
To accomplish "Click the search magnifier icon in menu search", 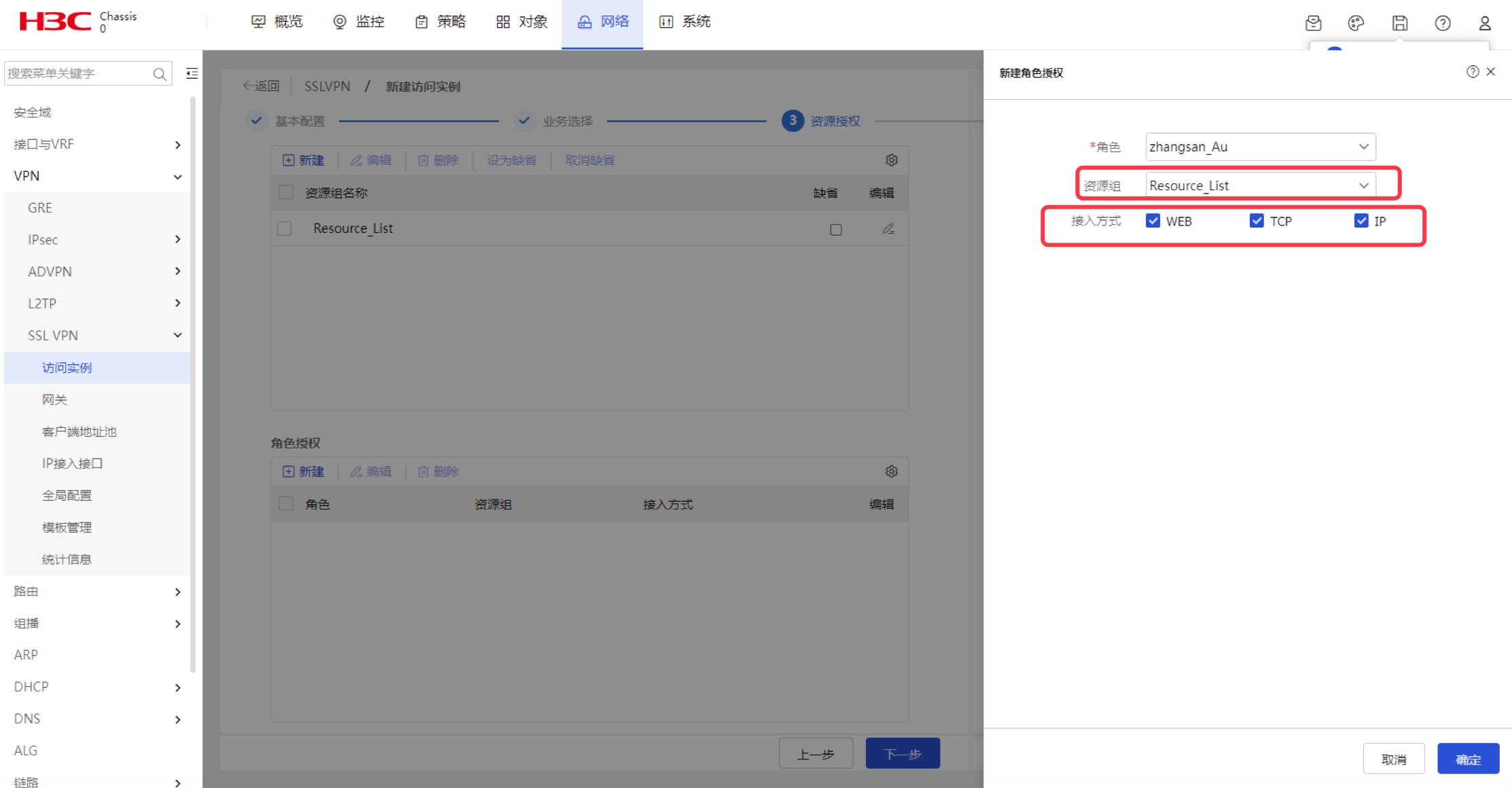I will (x=160, y=73).
